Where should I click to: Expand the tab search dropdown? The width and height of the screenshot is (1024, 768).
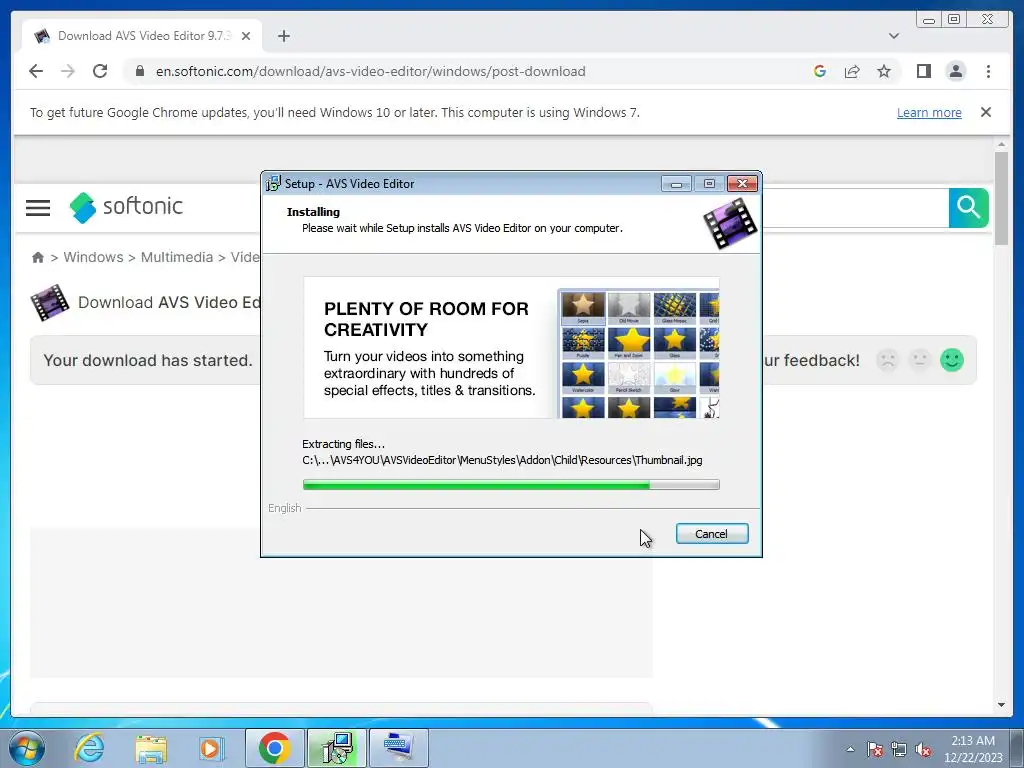(894, 36)
